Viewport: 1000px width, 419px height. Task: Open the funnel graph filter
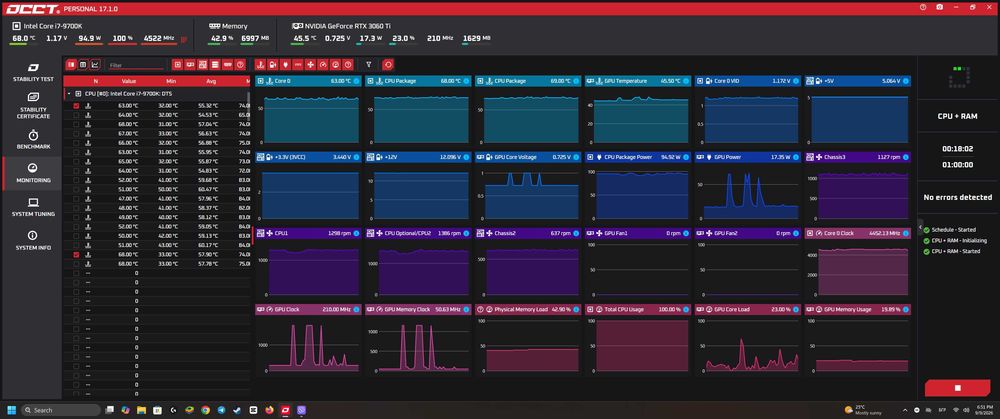(x=368, y=64)
